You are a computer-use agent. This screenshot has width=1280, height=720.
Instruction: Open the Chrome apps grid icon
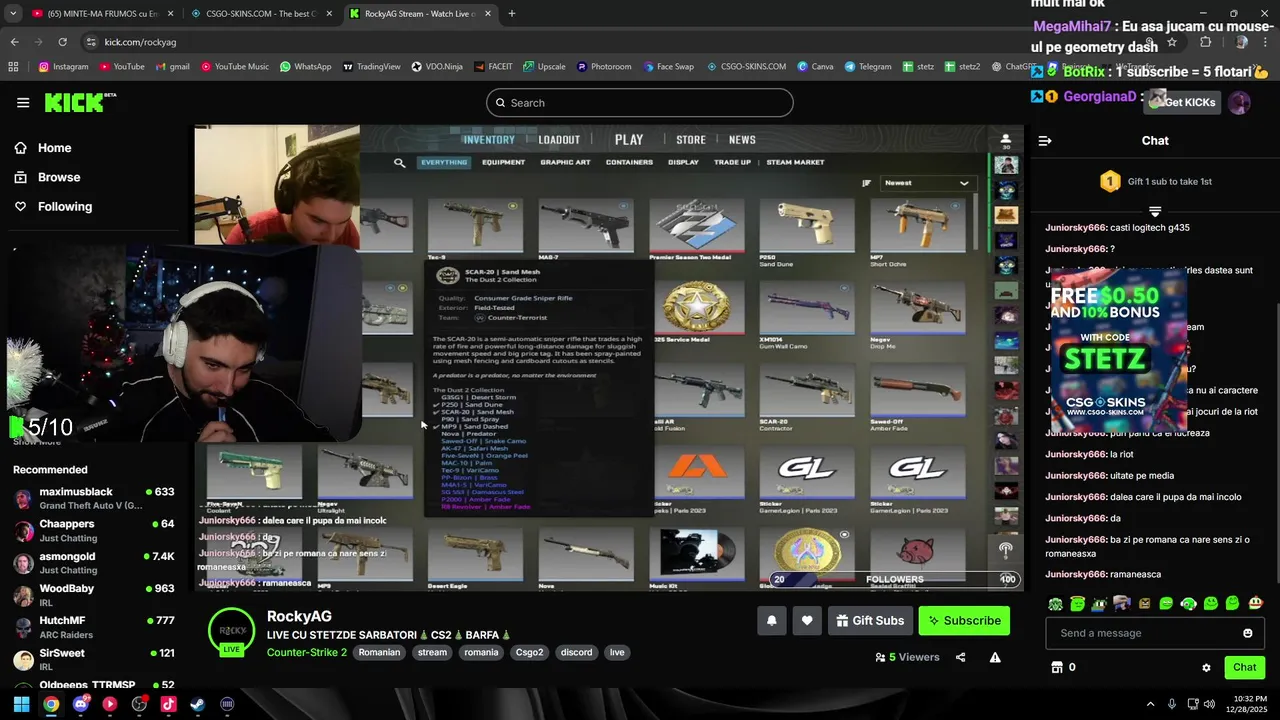pyautogui.click(x=13, y=67)
